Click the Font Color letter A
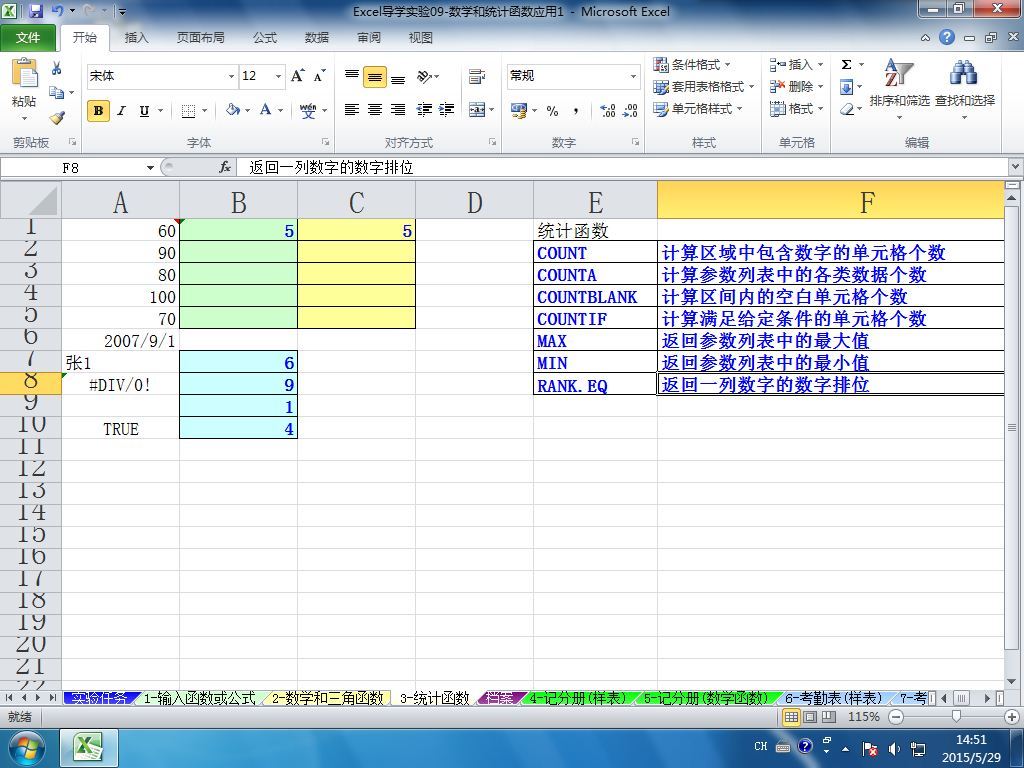1024x768 pixels. [x=265, y=110]
